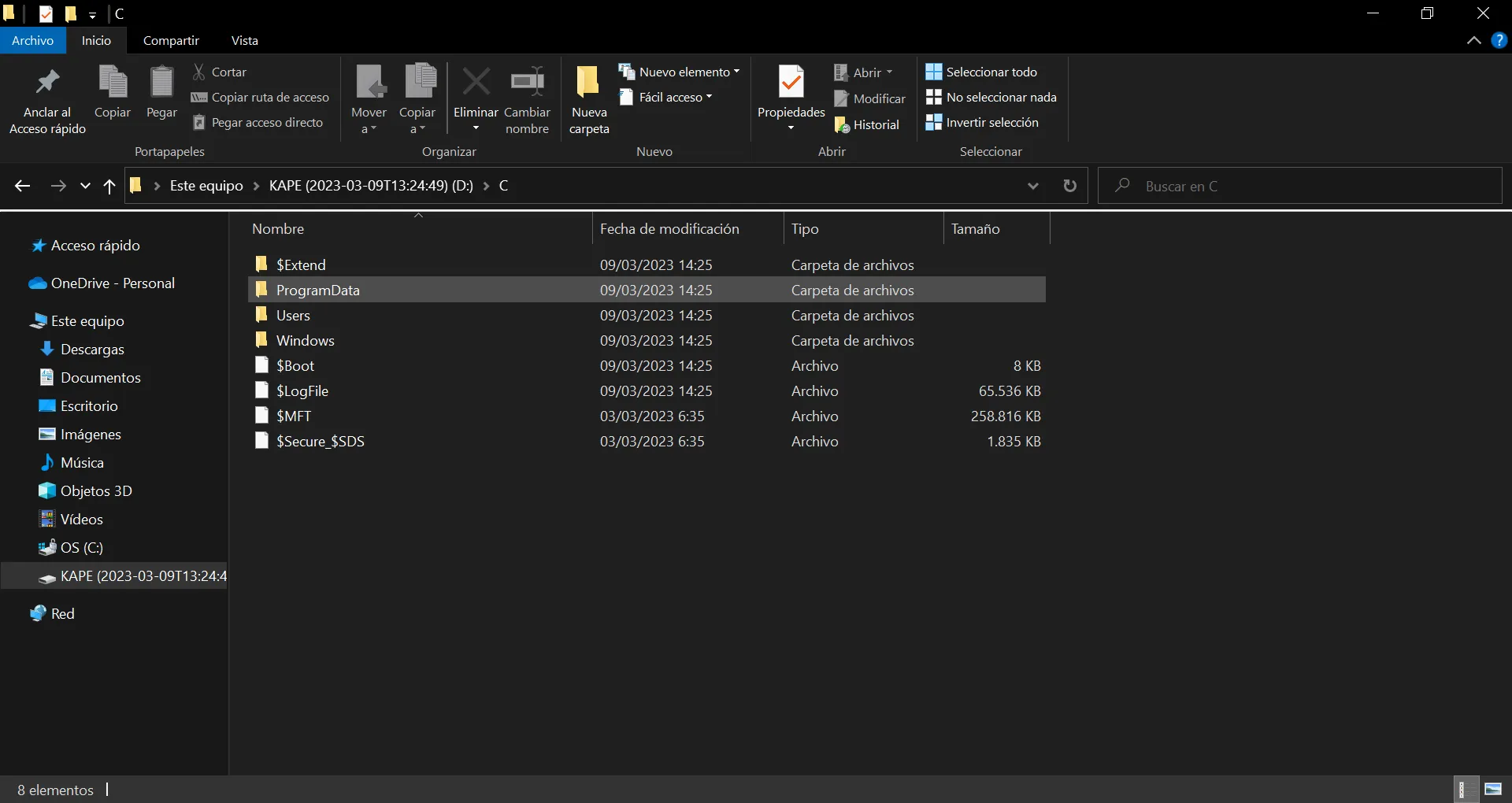Open Objetos 3D in the sidebar

[86, 491]
